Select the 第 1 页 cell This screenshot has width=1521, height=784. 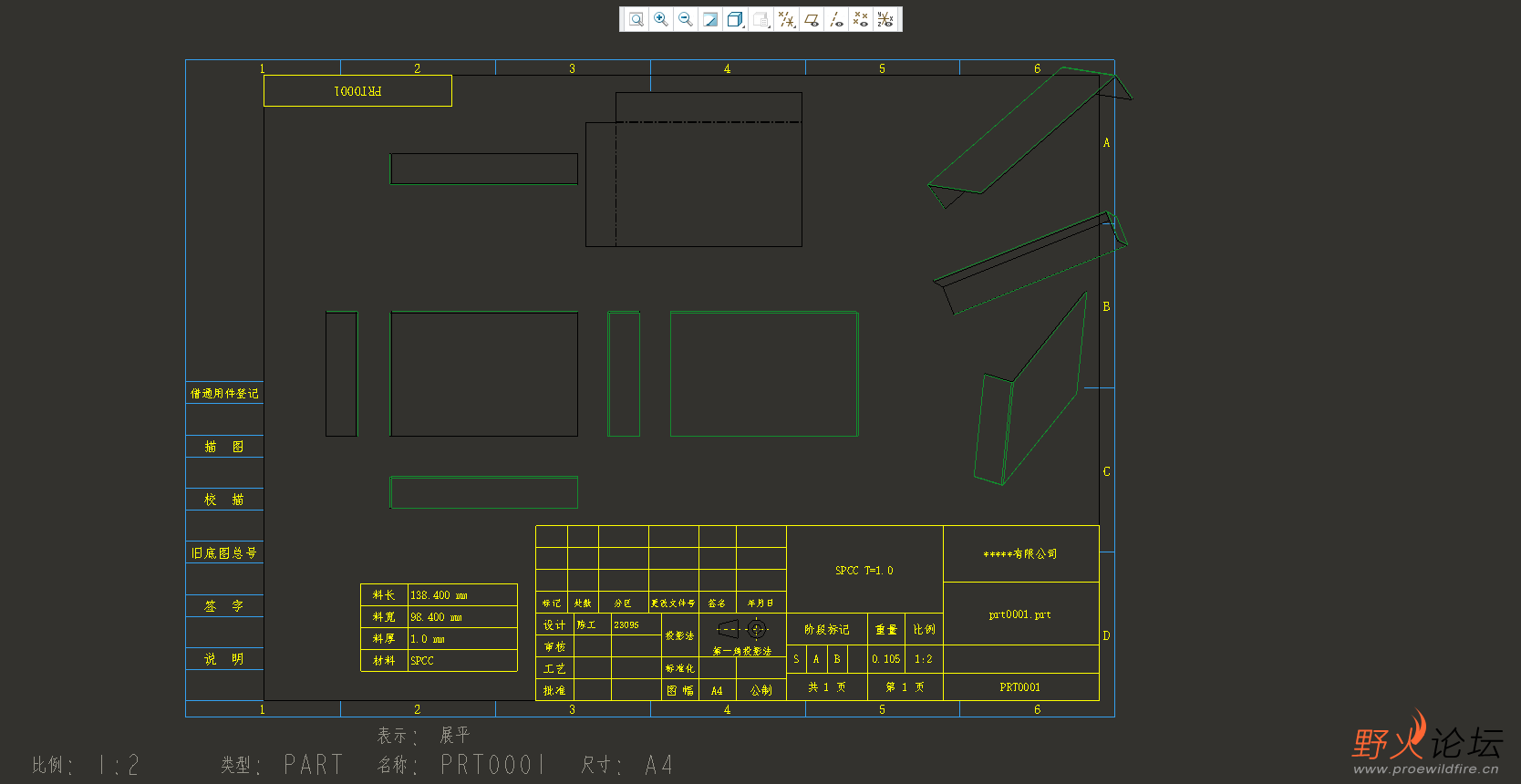coord(905,687)
